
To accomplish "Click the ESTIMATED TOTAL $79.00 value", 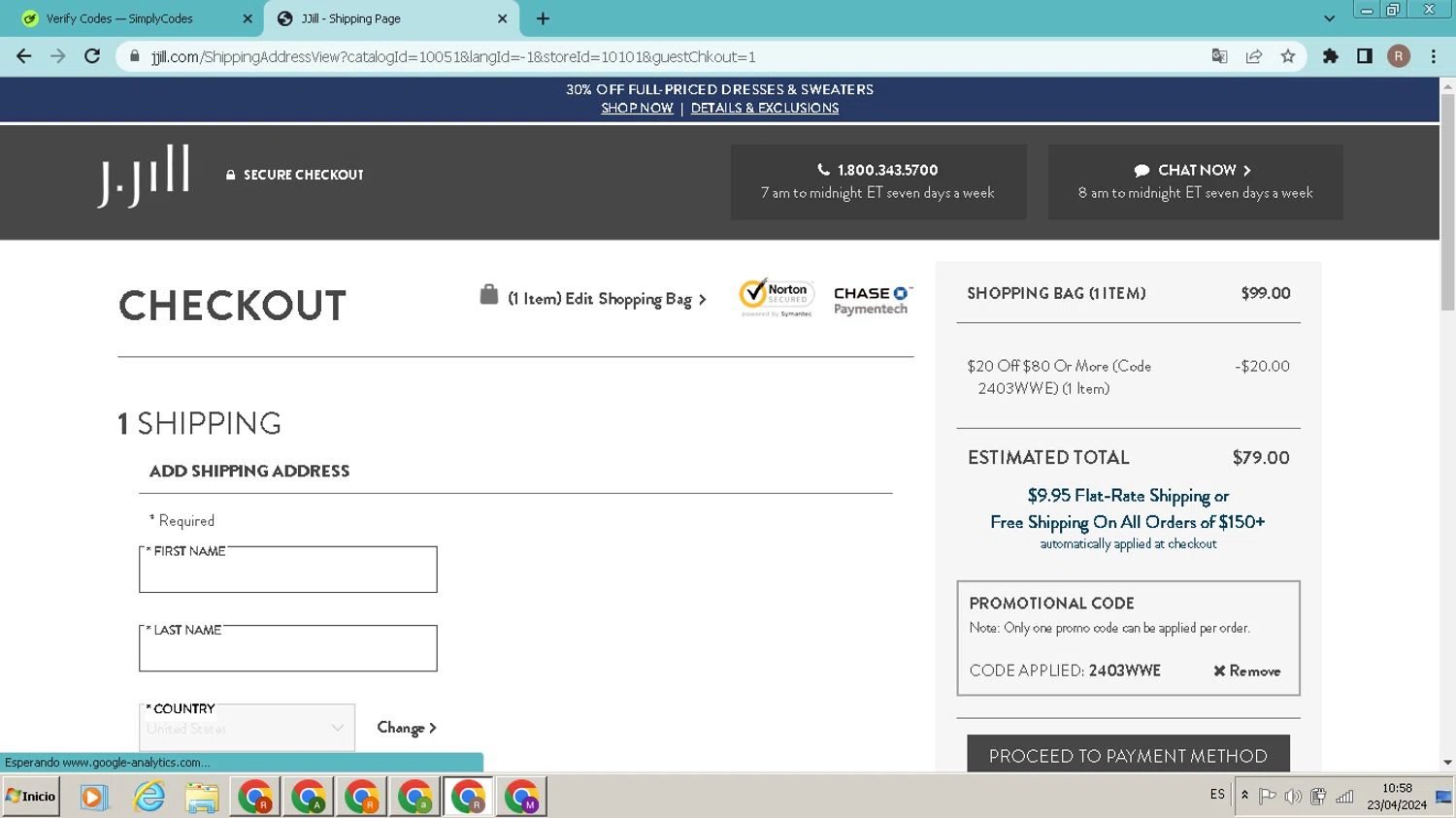I will pos(1261,458).
